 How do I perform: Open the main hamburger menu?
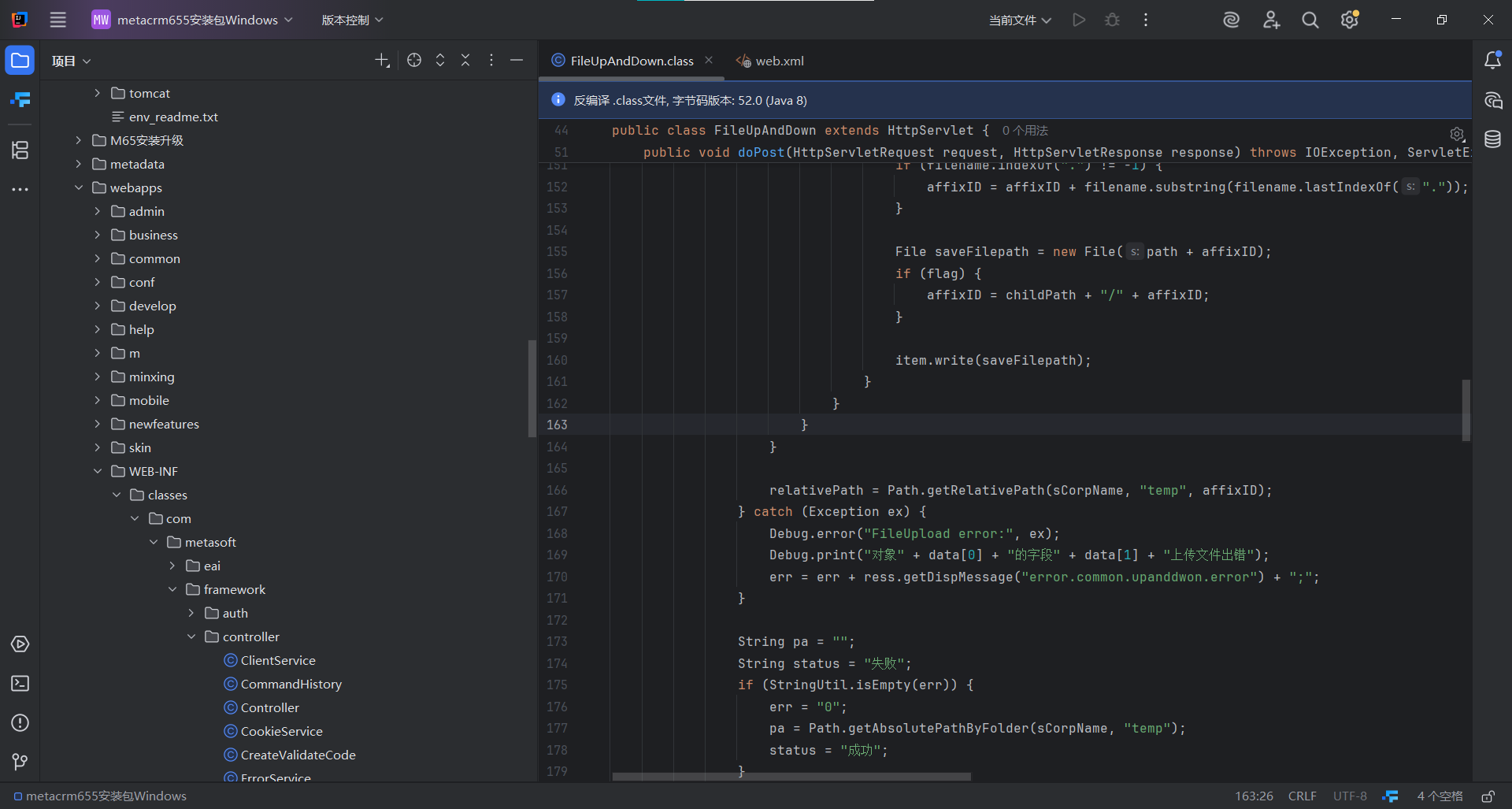tap(58, 20)
